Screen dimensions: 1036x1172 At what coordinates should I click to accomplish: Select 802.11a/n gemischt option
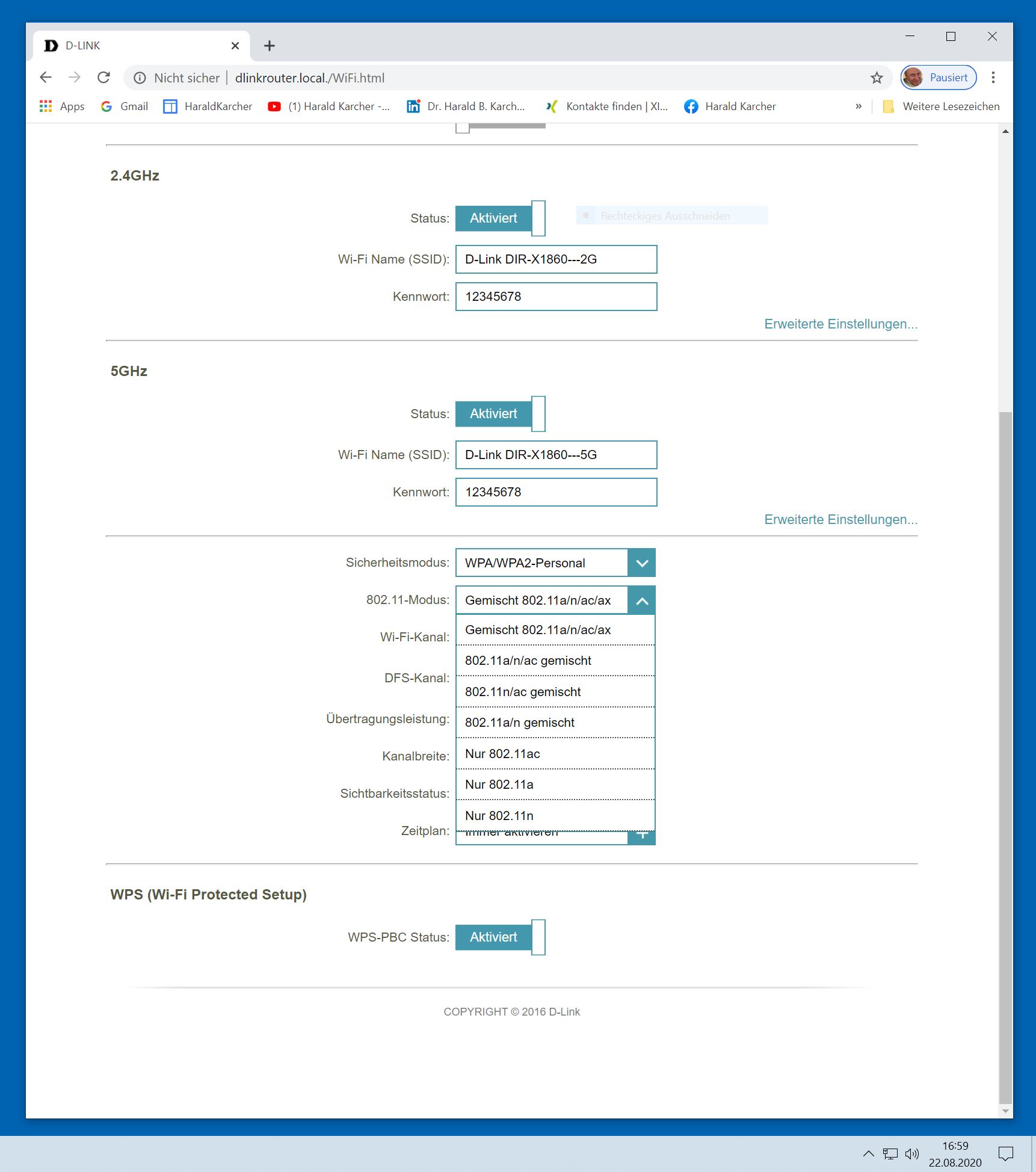click(x=555, y=723)
